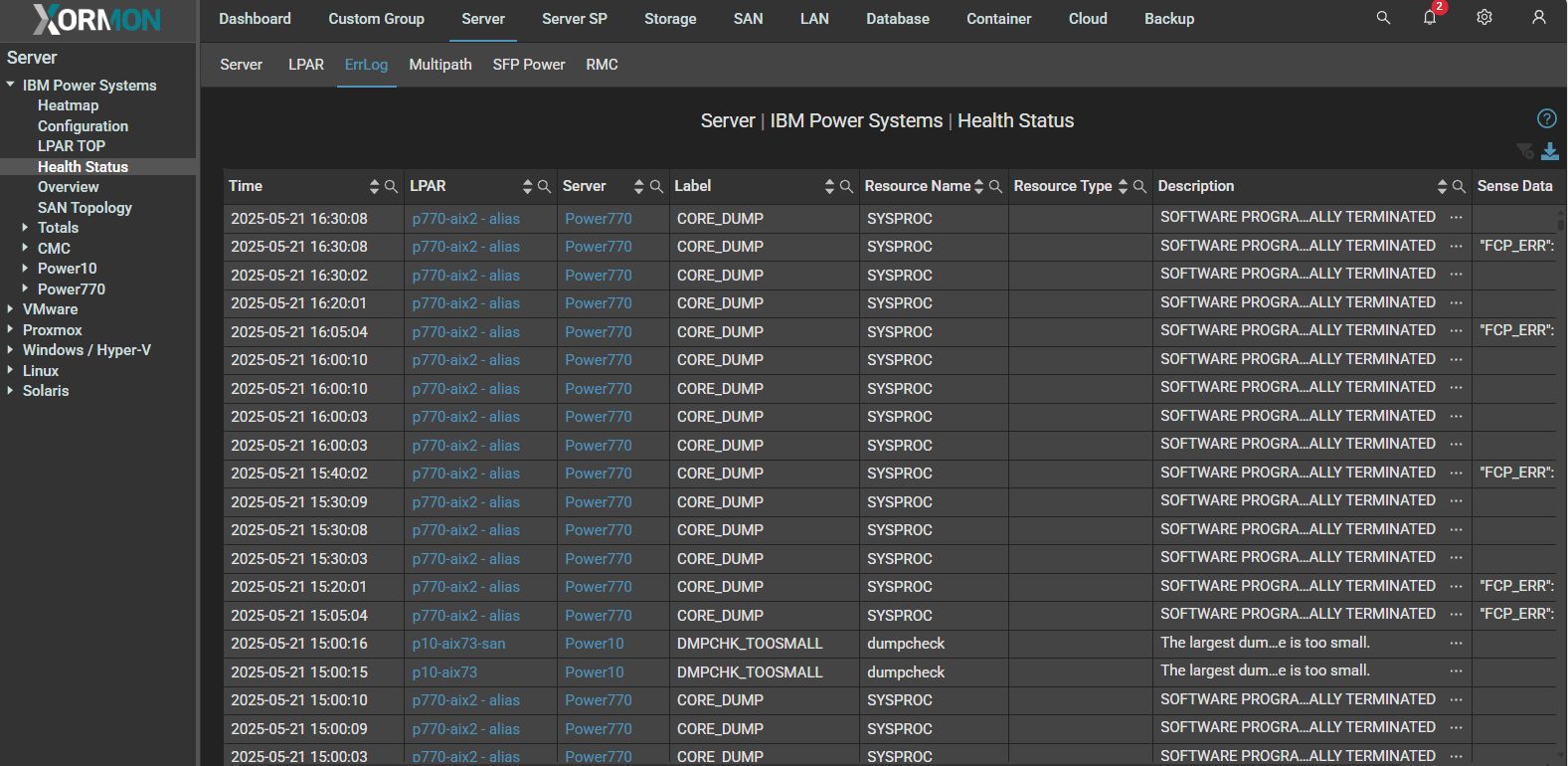Click the XorMon logo
Viewport: 1568px width, 766px height.
point(96,20)
